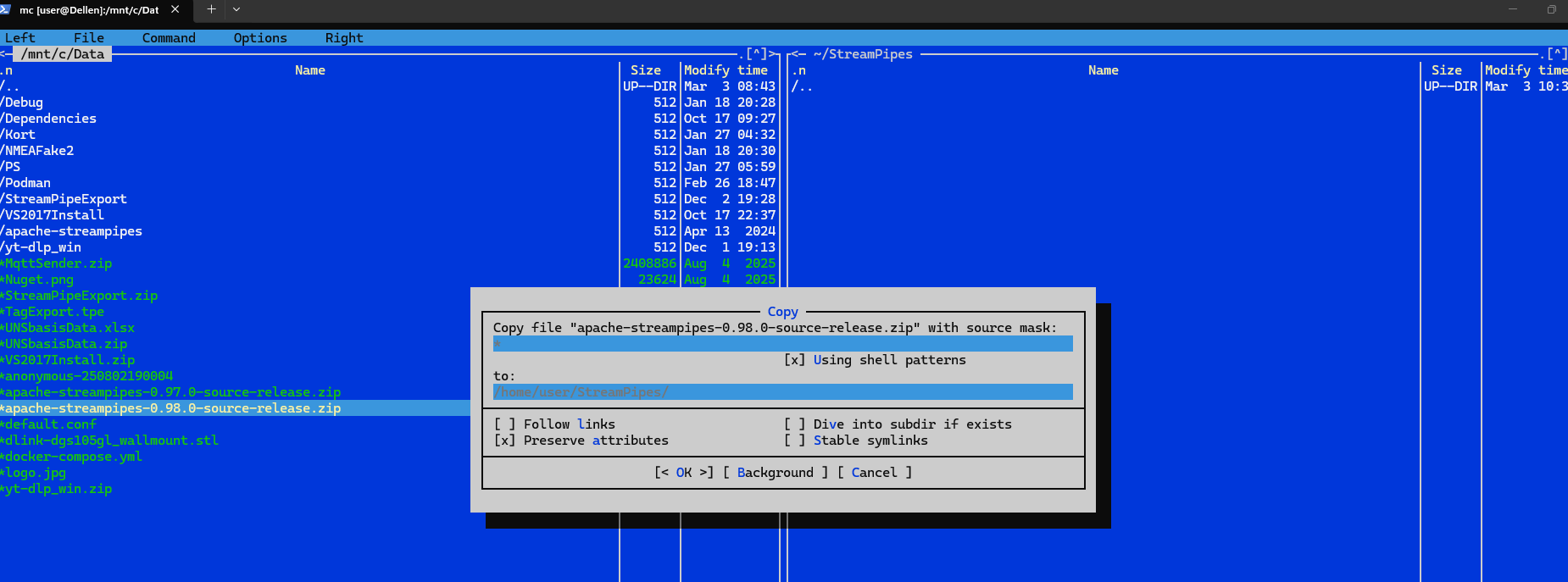Select docker-compose.yml in left panel
Viewport: 1568px width, 582px height.
tap(73, 457)
